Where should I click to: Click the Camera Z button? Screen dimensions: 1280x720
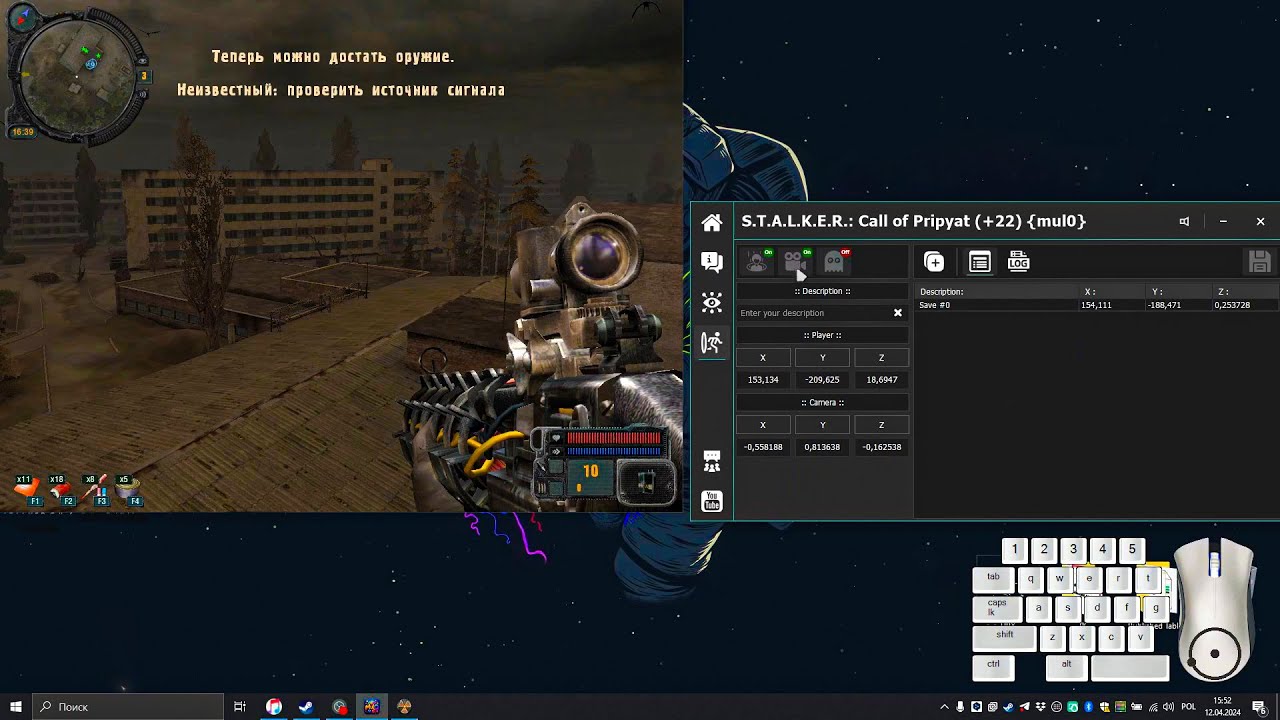(x=881, y=425)
